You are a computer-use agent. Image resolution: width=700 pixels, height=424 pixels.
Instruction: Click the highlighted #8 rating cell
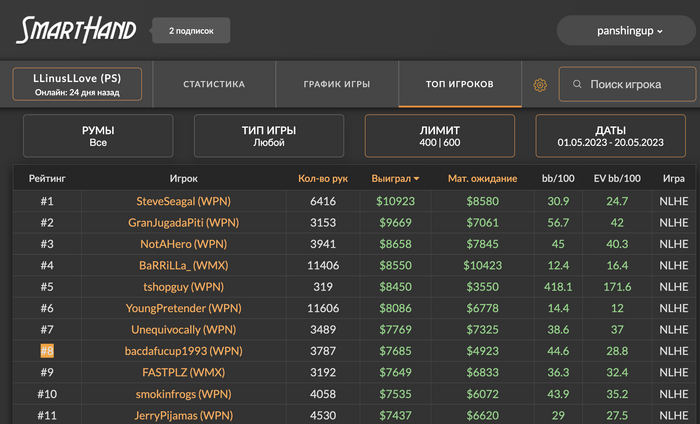pyautogui.click(x=47, y=351)
